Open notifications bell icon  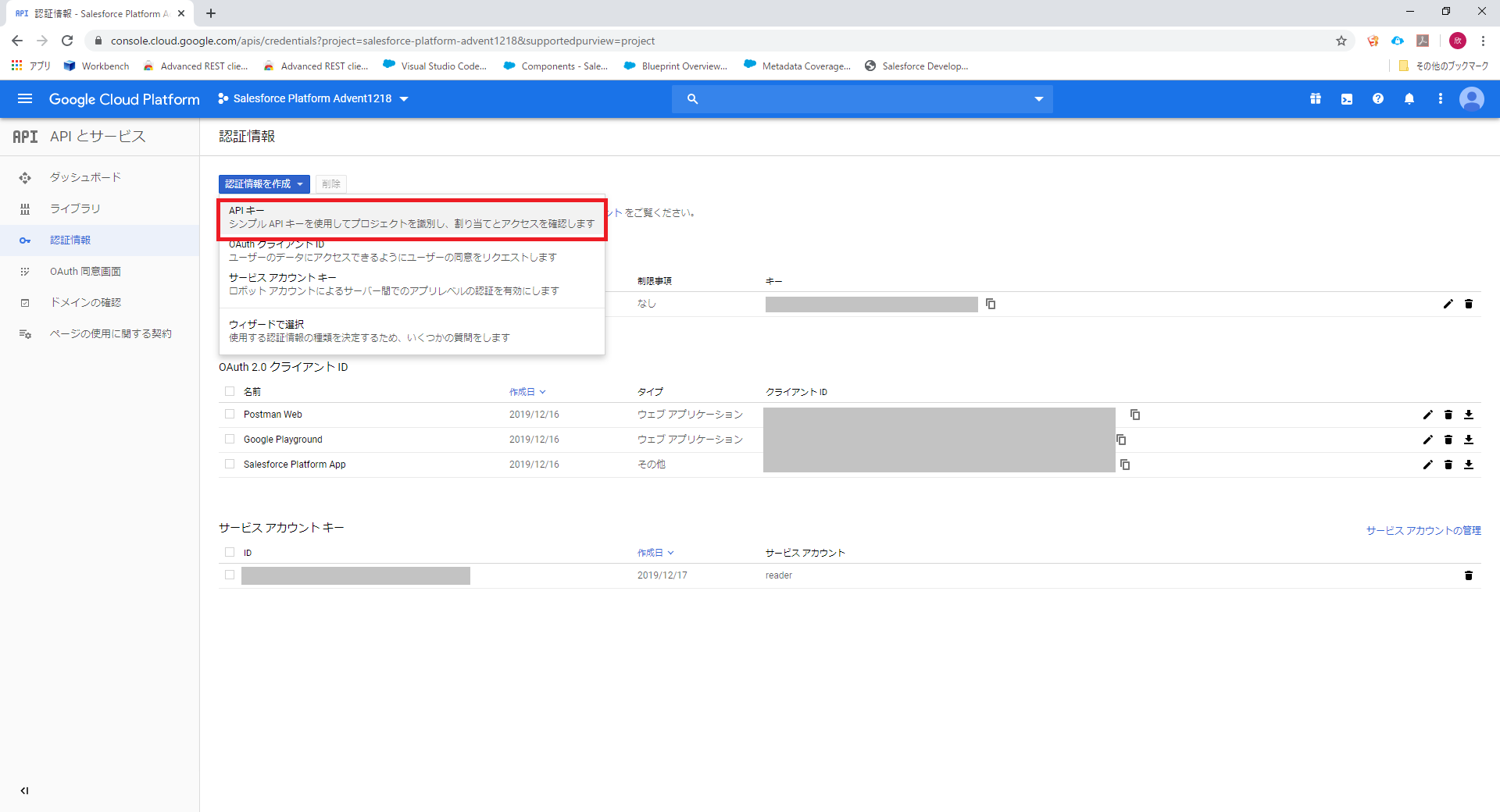click(x=1409, y=98)
